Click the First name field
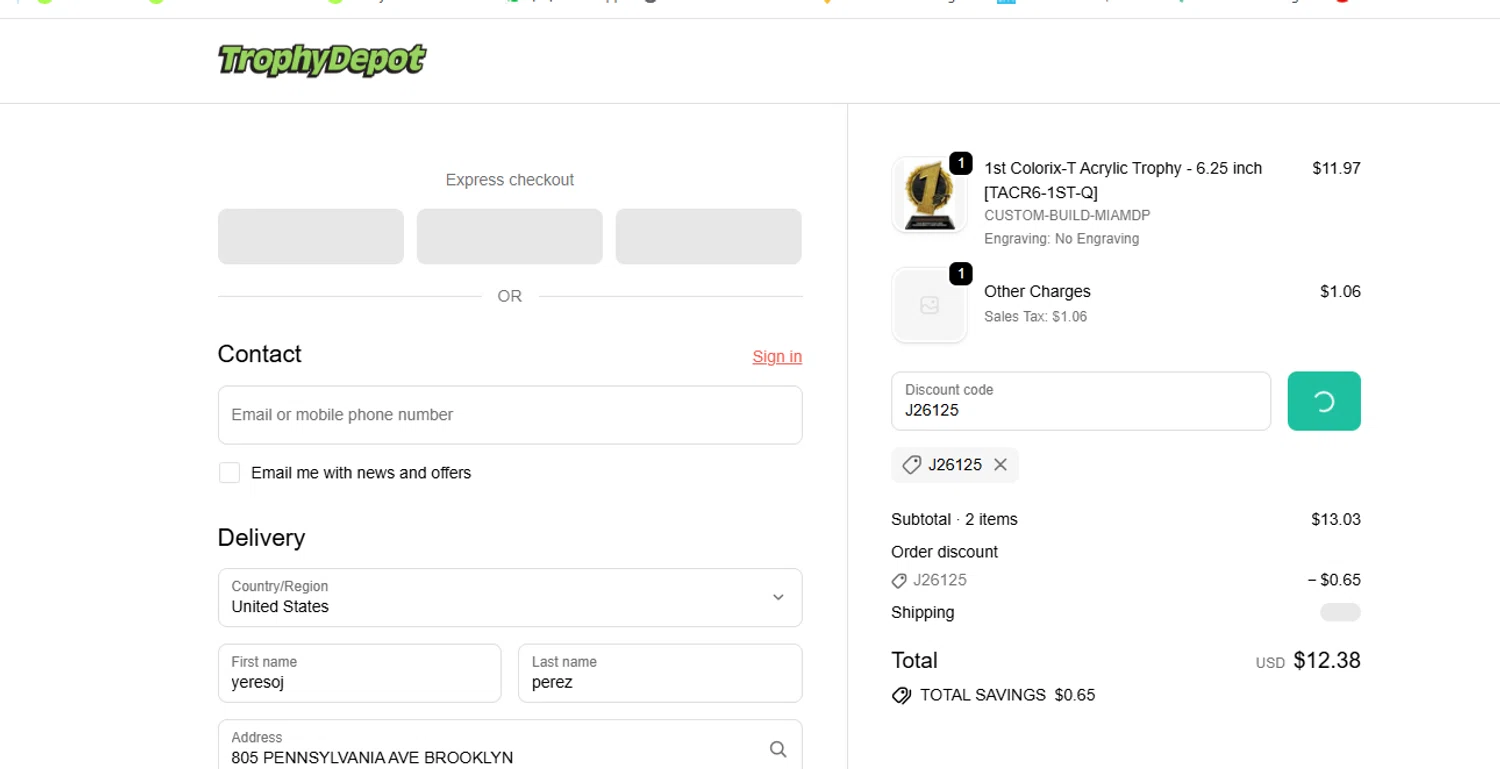This screenshot has width=1500, height=769. [x=359, y=674]
